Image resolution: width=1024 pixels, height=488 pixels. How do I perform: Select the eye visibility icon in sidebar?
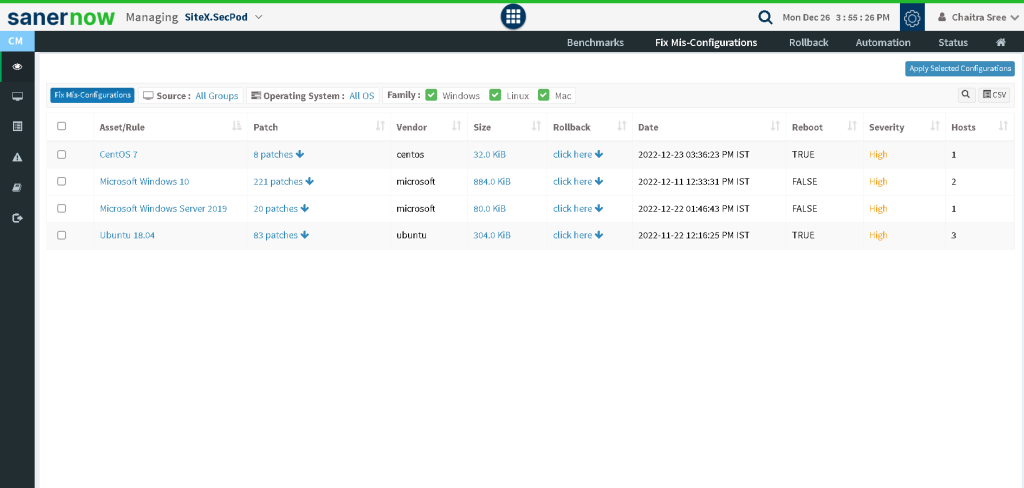pyautogui.click(x=18, y=67)
